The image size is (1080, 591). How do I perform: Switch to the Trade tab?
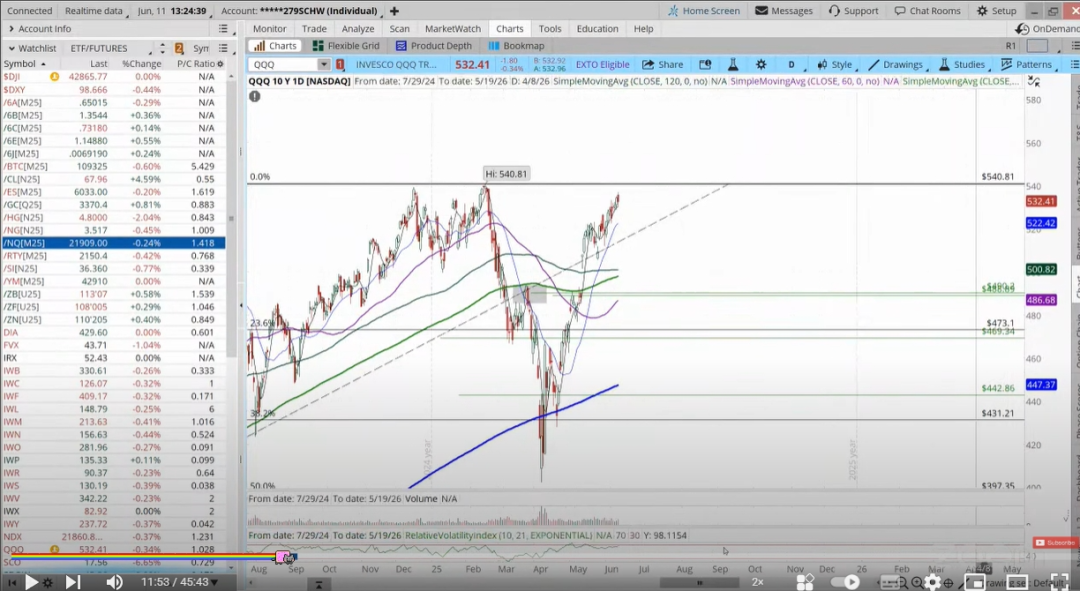point(314,29)
